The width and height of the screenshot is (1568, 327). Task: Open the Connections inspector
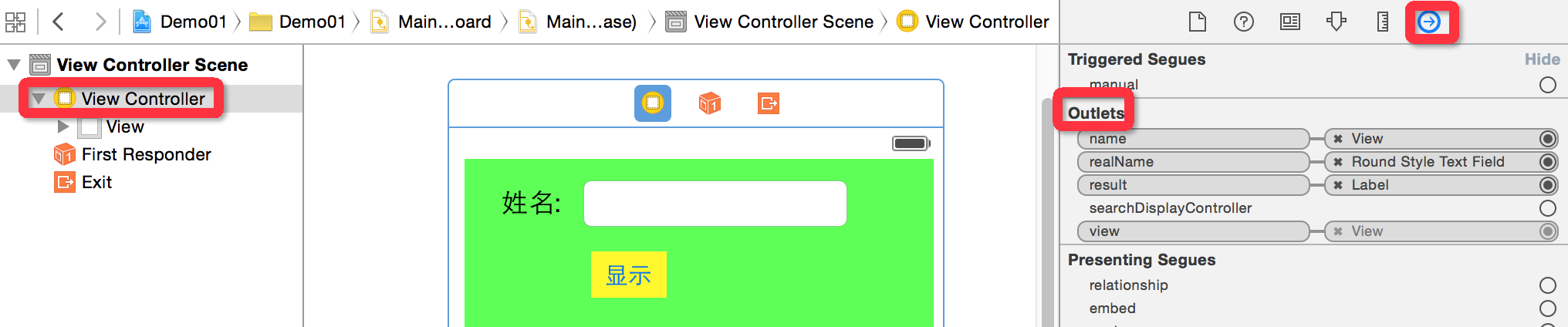coord(1429,22)
